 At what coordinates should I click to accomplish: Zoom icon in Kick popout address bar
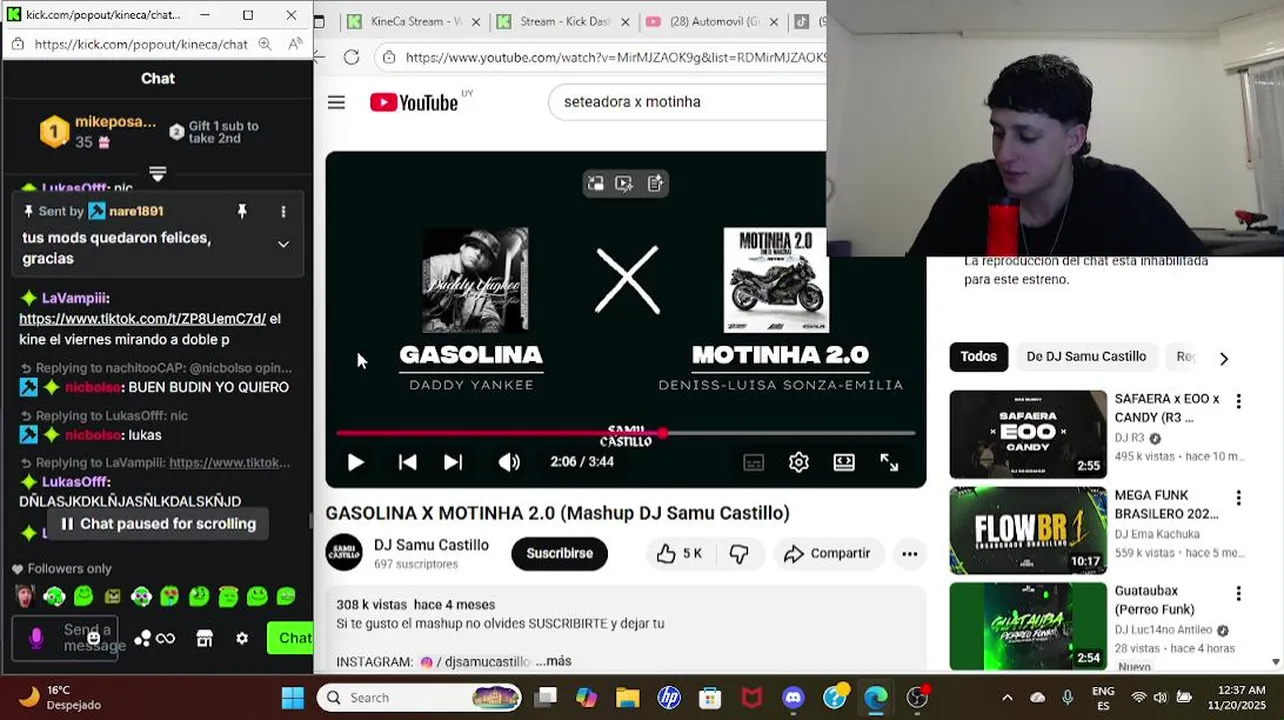[264, 44]
